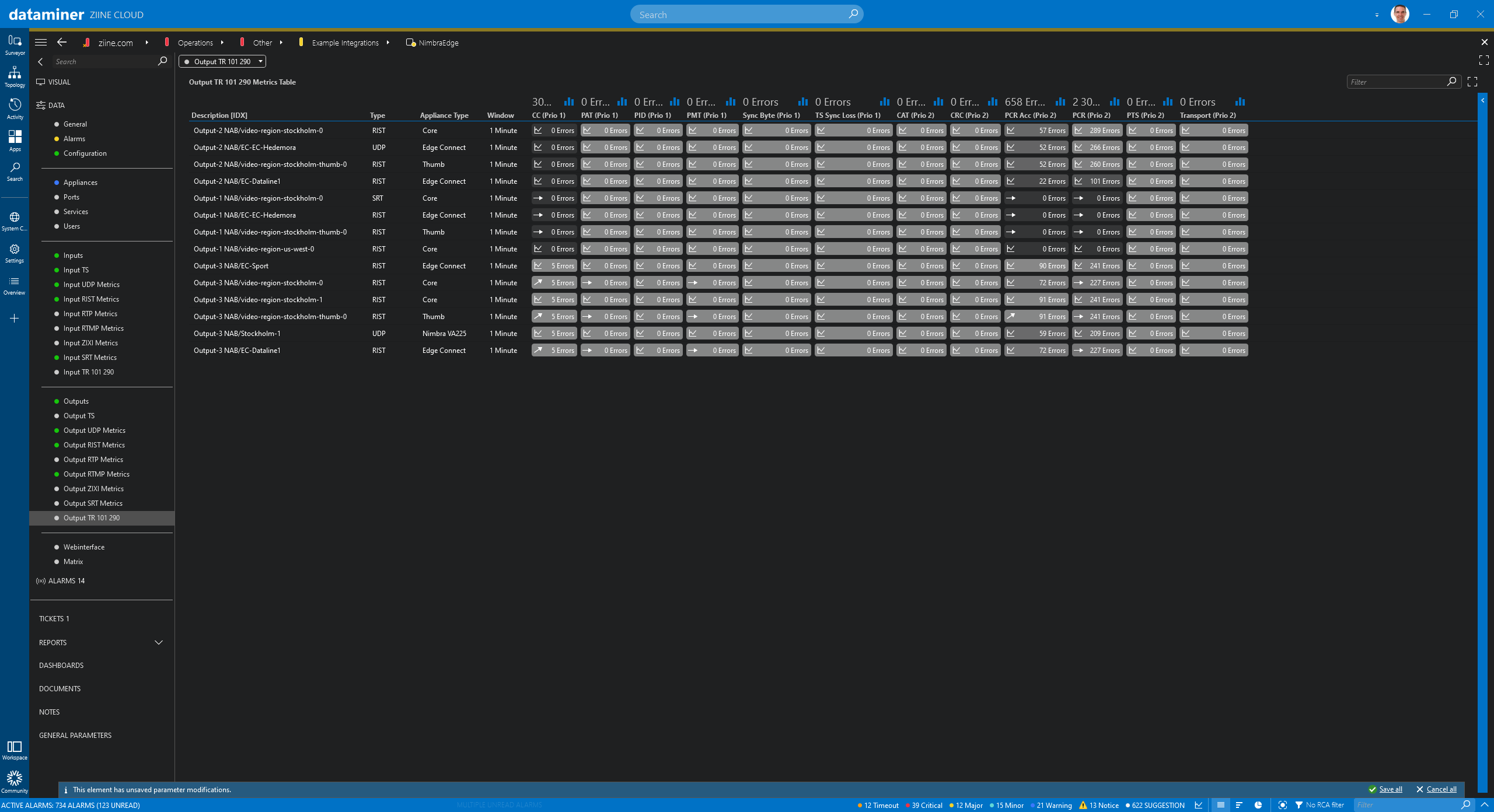Filter alarms by 39 Critical
The width and height of the screenshot is (1494, 812).
[x=924, y=806]
